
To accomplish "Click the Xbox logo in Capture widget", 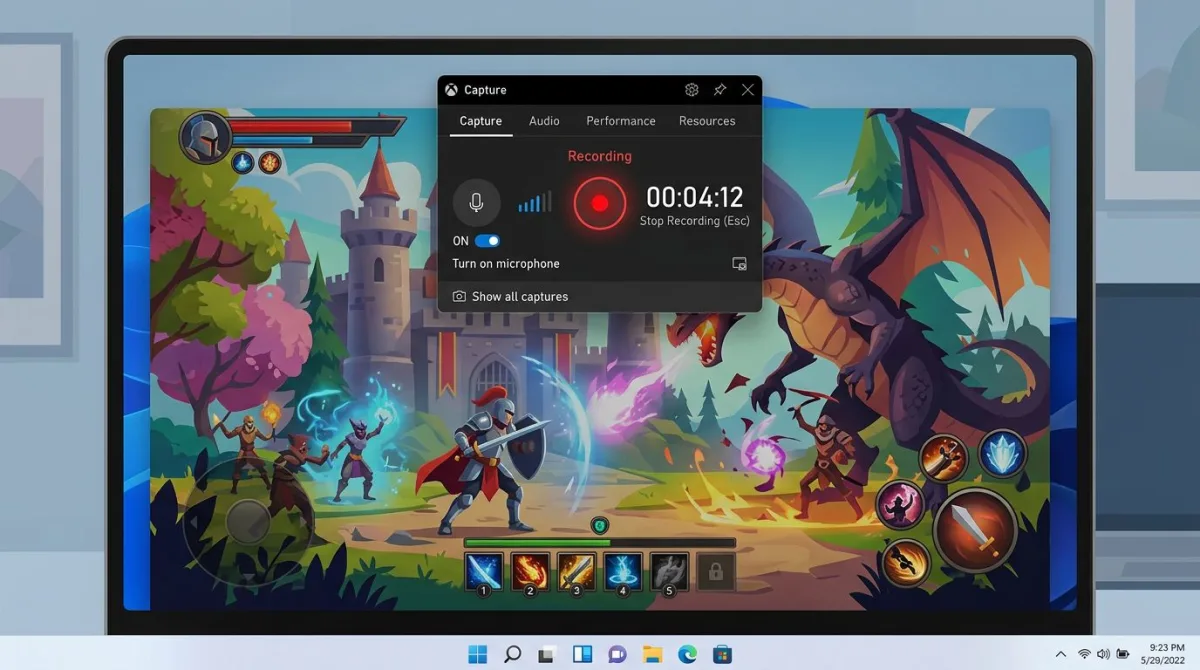I will point(452,90).
